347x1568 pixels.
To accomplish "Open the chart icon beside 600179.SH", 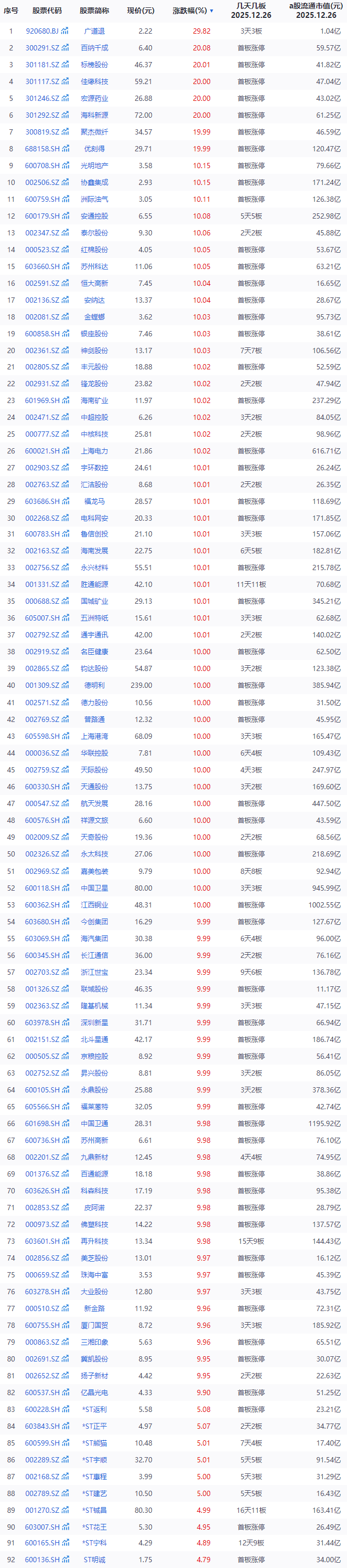I will 65,216.
